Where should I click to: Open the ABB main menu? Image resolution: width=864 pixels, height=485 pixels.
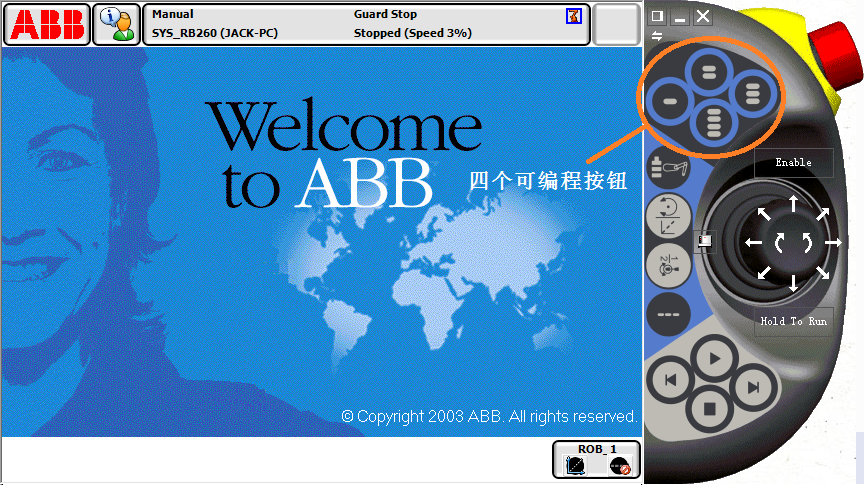[x=47, y=24]
